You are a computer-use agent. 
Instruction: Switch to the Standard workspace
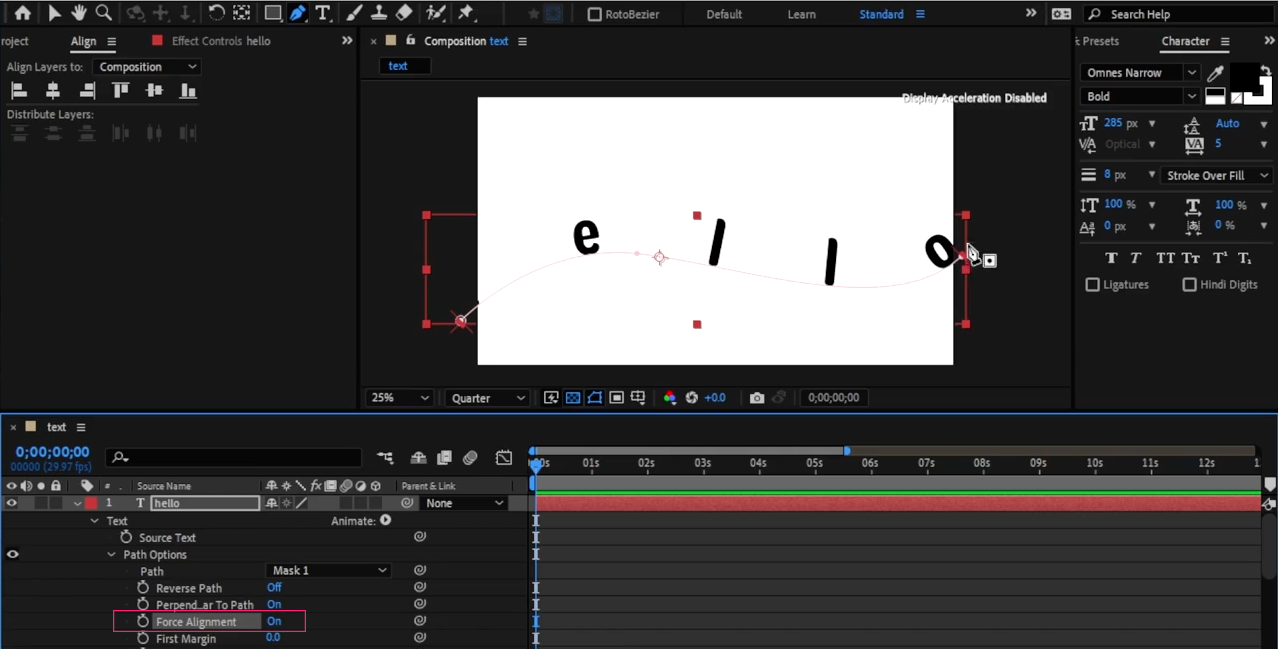[881, 15]
